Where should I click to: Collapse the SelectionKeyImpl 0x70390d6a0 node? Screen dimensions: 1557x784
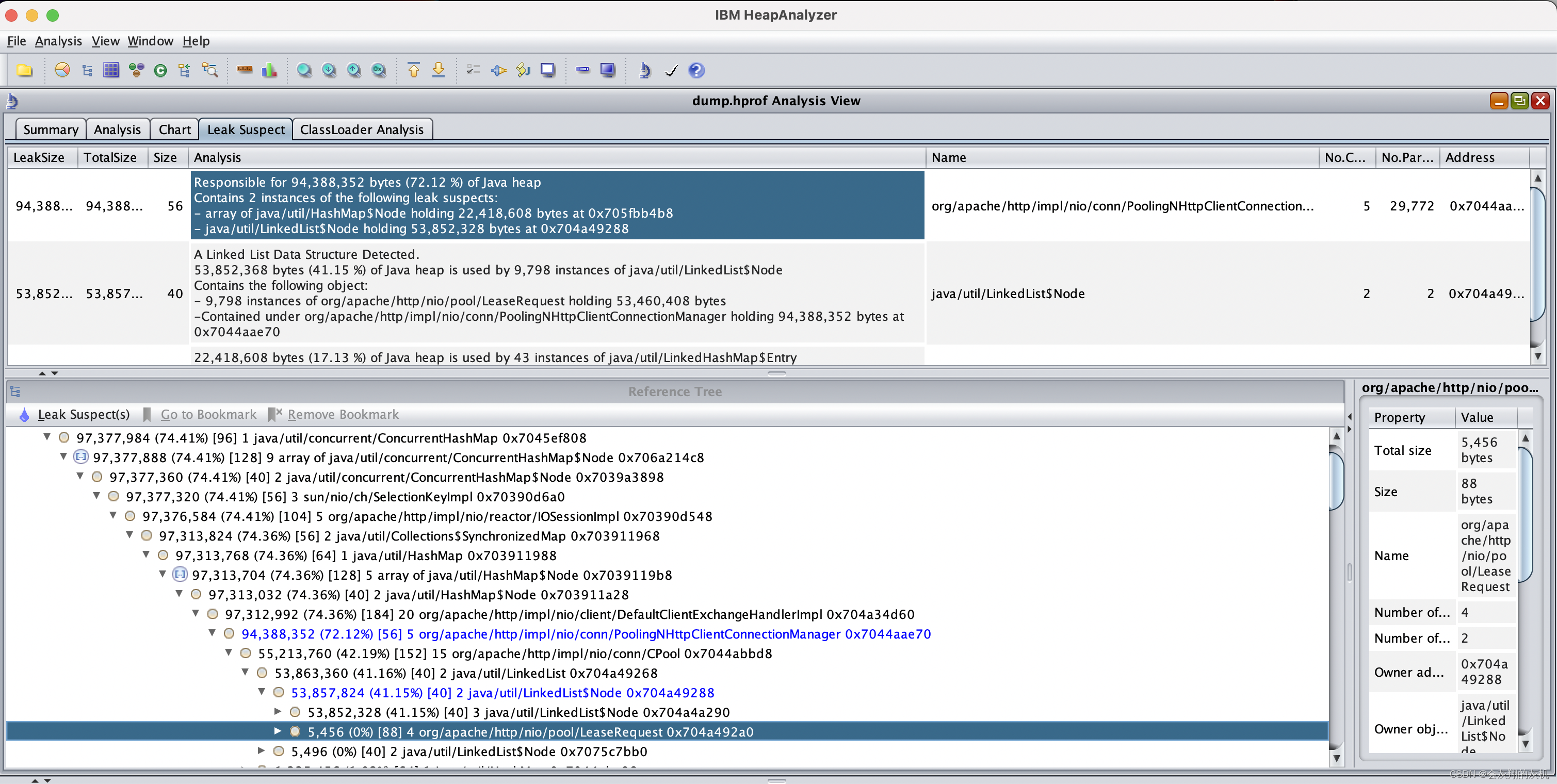tap(96, 496)
